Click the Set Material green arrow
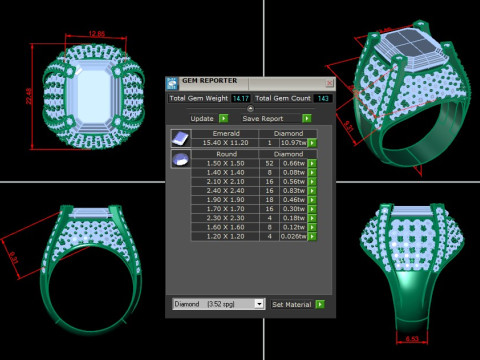 [320, 304]
